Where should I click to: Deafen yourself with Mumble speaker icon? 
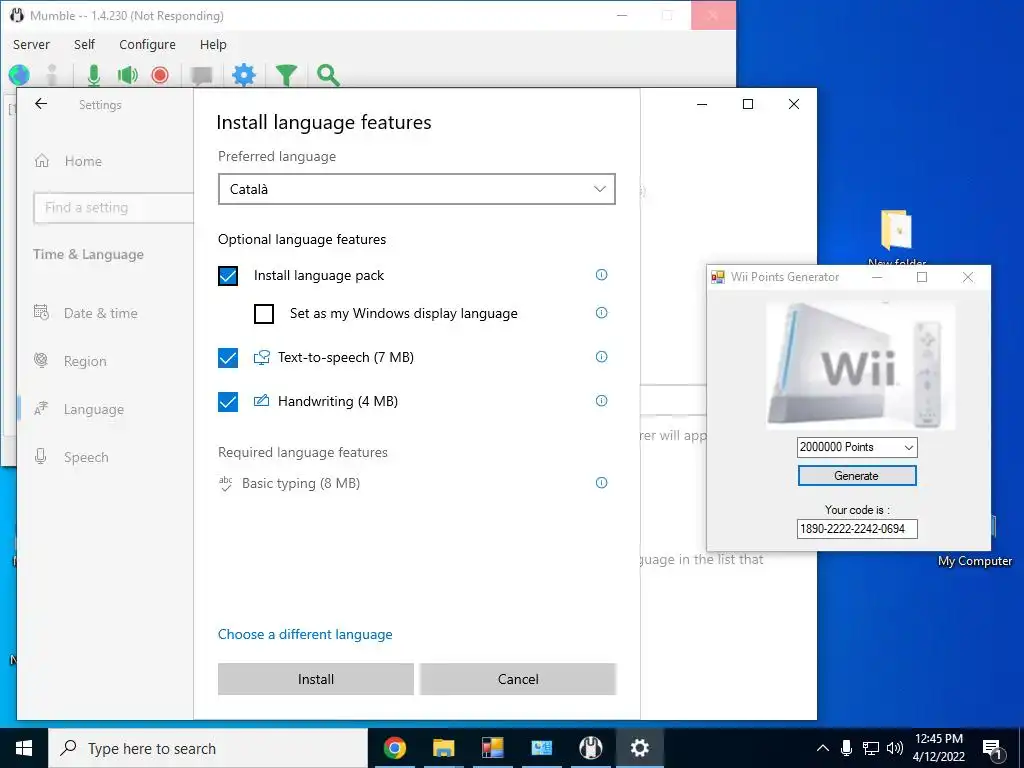point(127,75)
